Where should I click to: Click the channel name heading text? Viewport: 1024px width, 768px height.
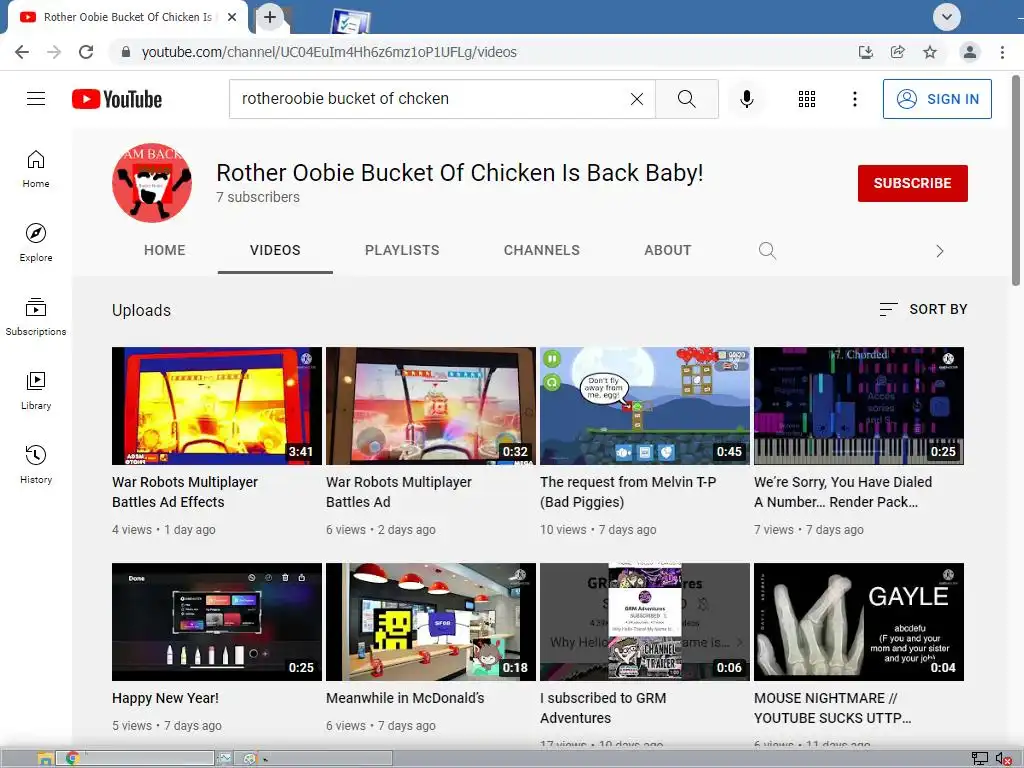460,172
